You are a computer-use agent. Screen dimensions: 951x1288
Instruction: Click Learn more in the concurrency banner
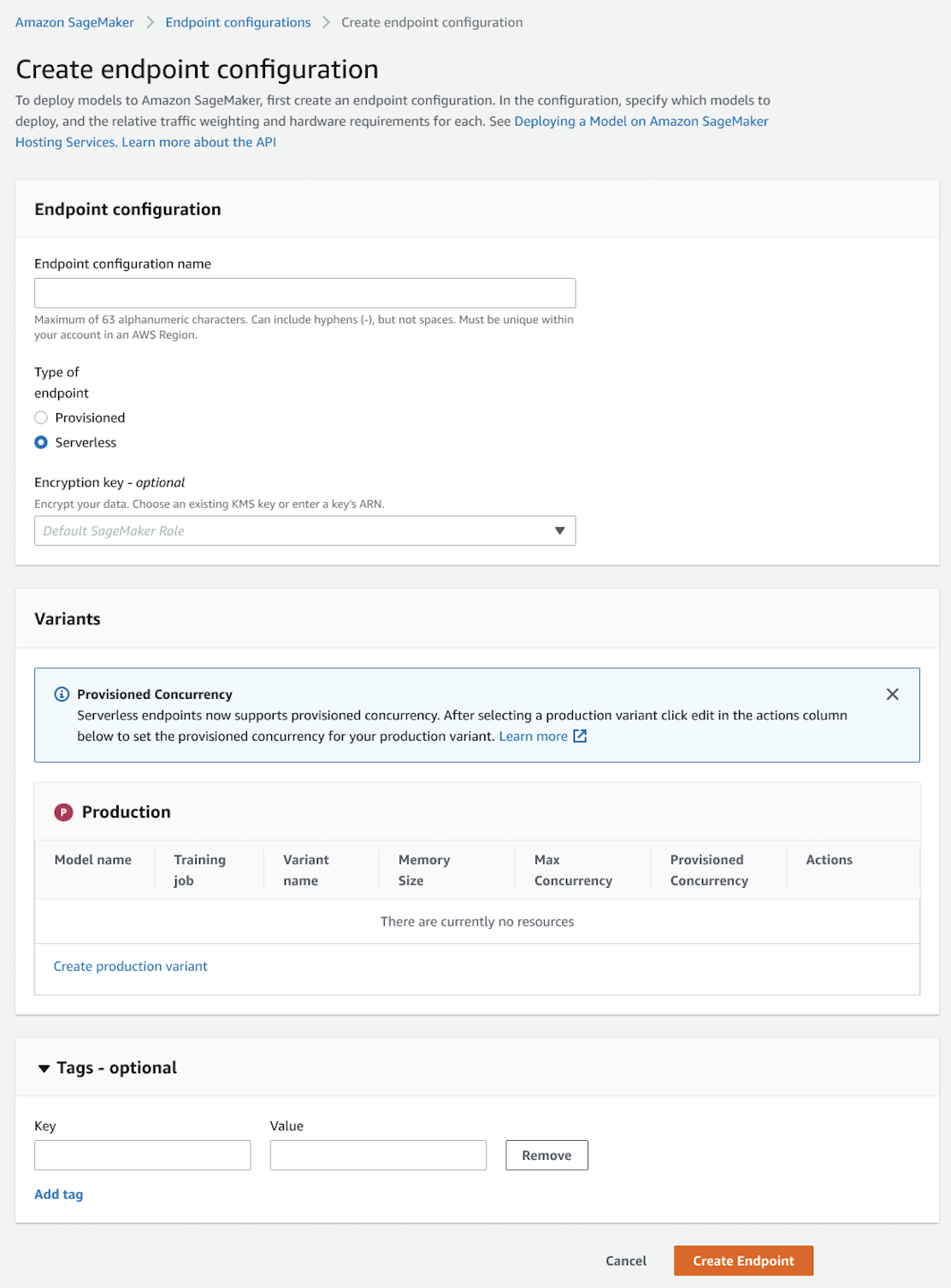pos(534,736)
